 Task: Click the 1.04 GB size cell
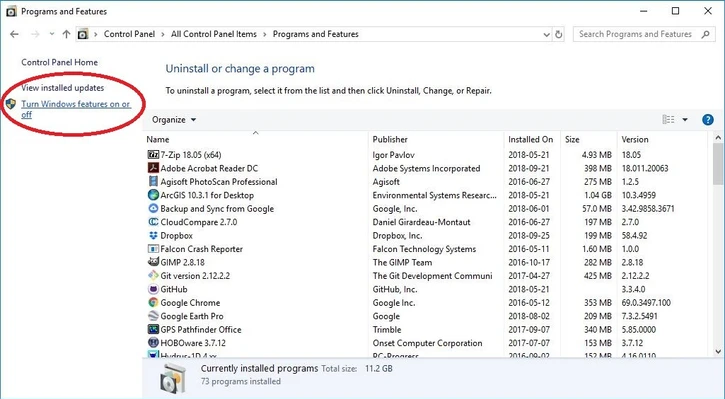point(597,195)
